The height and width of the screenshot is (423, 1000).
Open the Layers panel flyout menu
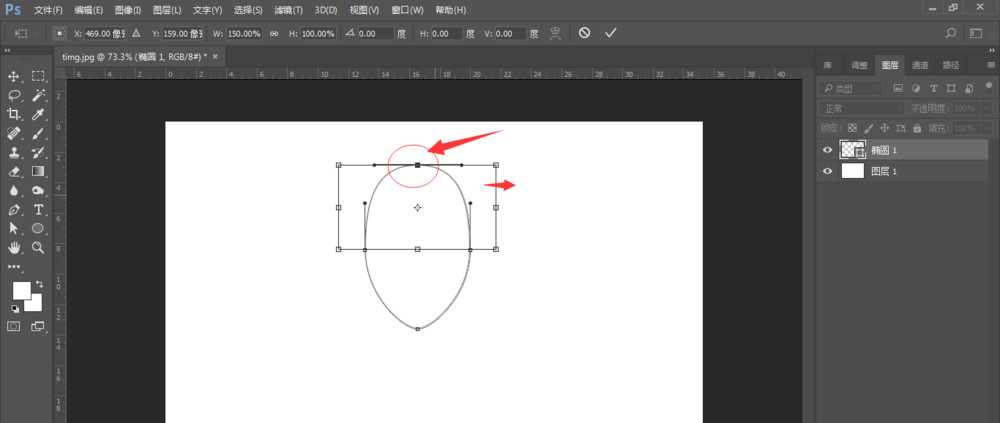click(988, 65)
